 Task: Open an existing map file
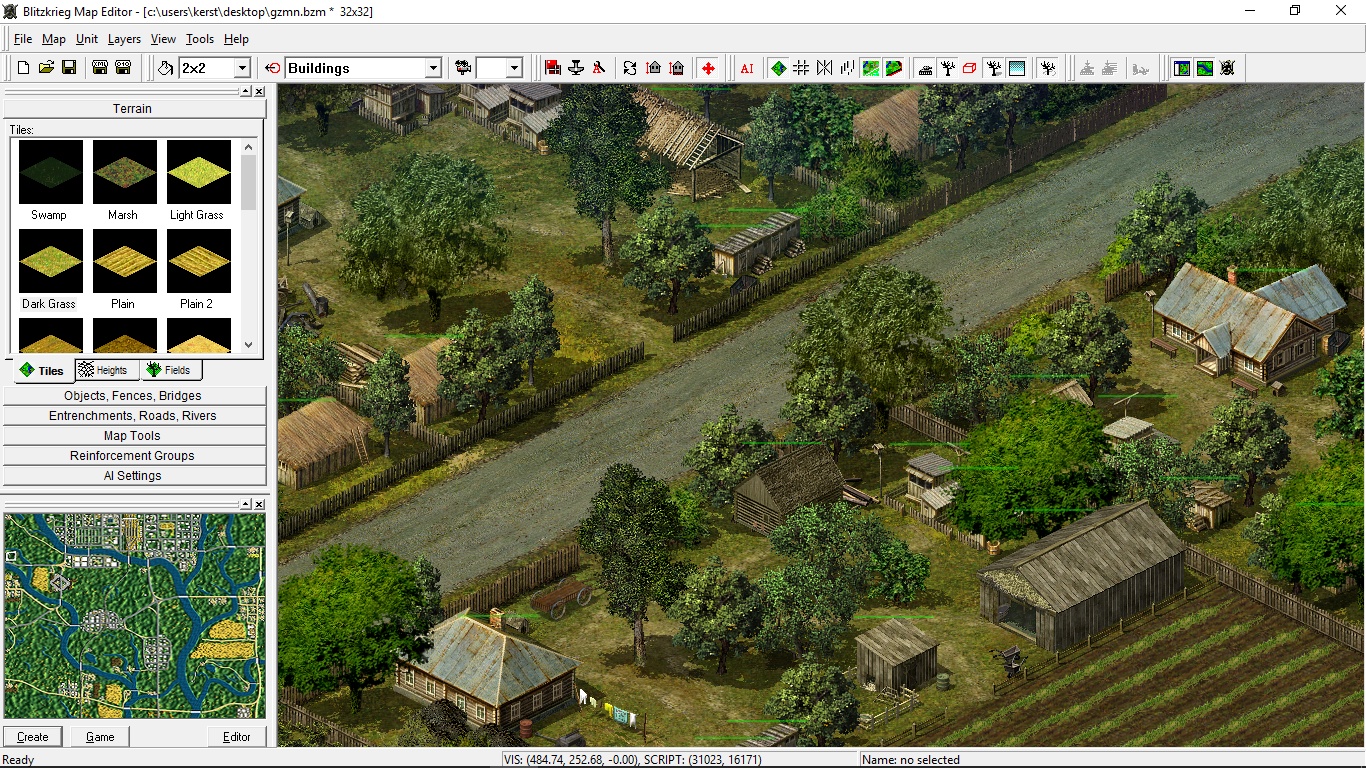(46, 68)
